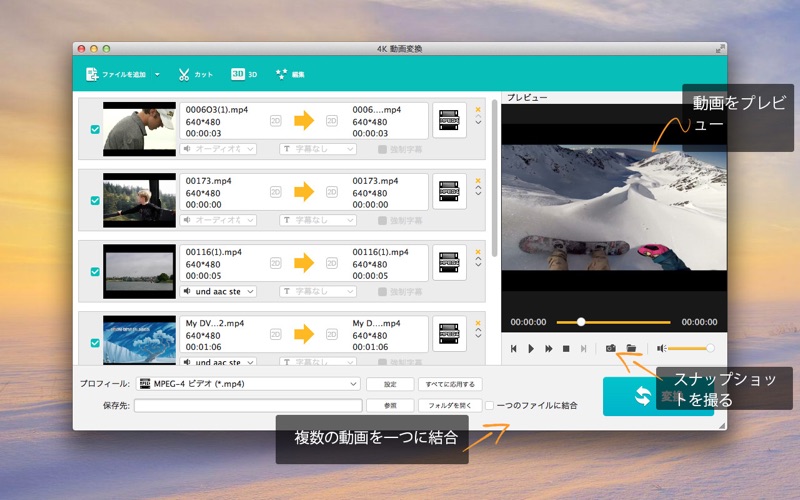
Task: Open the add file dropdown arrow
Action: point(157,74)
